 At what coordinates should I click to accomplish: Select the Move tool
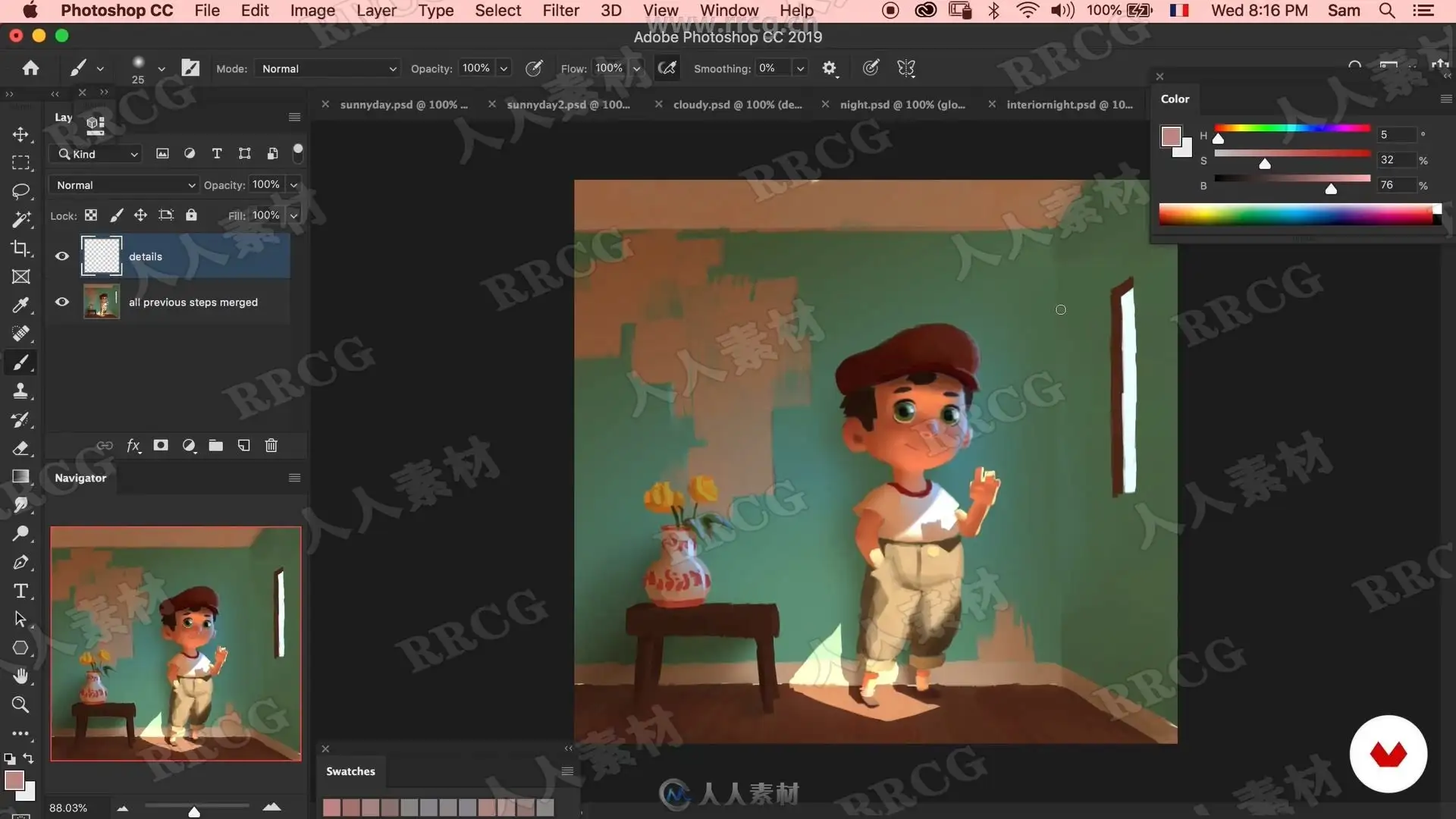20,134
